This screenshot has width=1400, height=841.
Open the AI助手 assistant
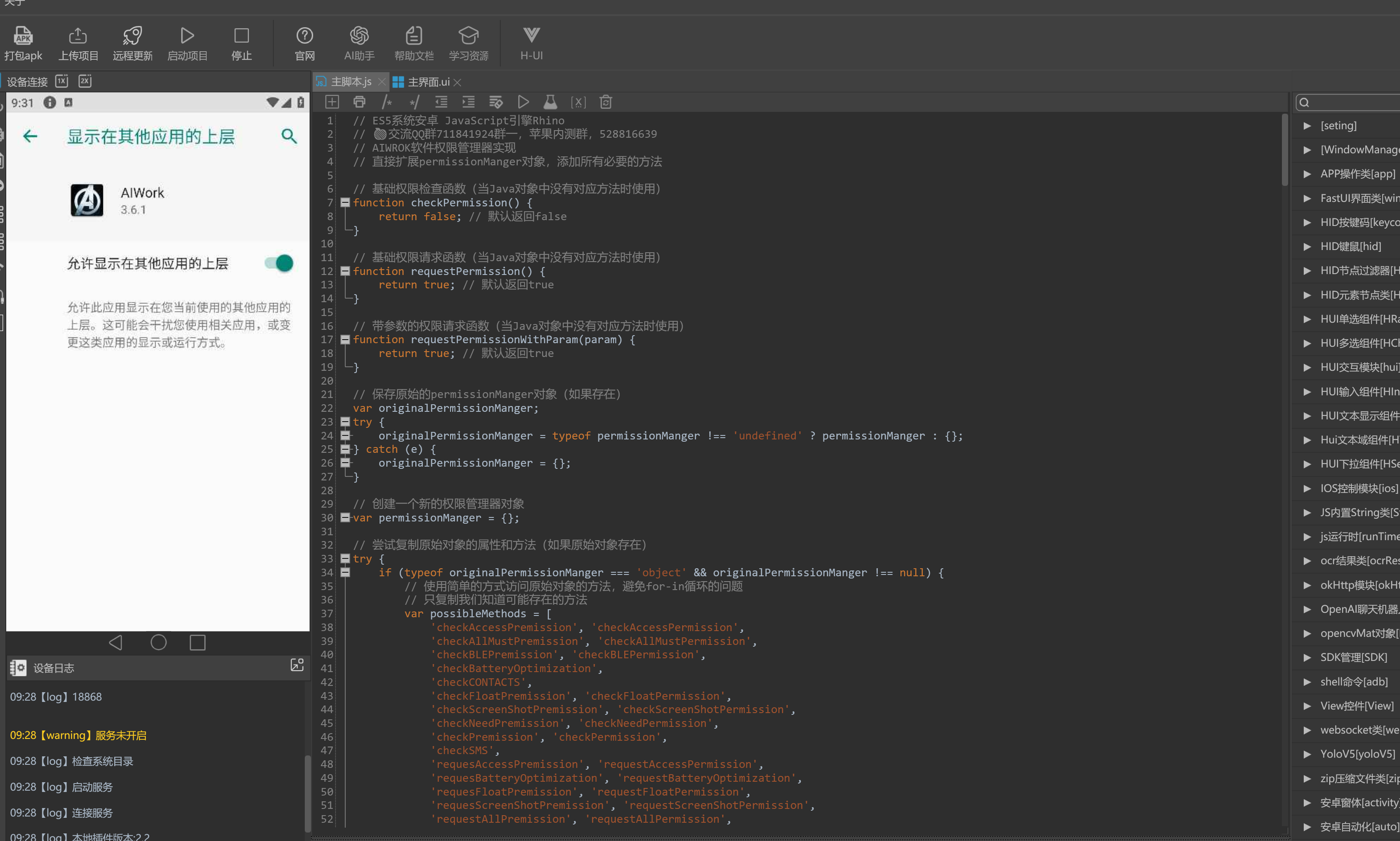point(359,36)
